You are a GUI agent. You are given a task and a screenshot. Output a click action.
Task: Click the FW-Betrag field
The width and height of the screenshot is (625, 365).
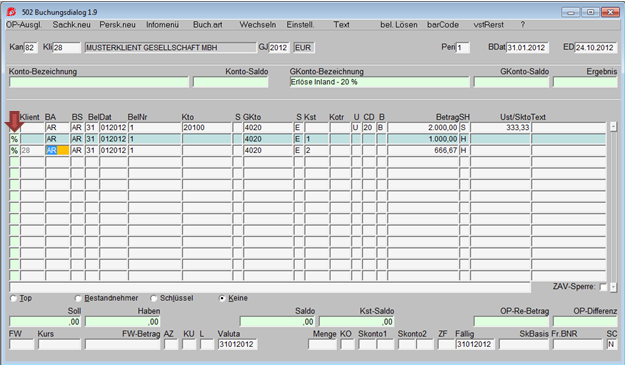click(122, 345)
